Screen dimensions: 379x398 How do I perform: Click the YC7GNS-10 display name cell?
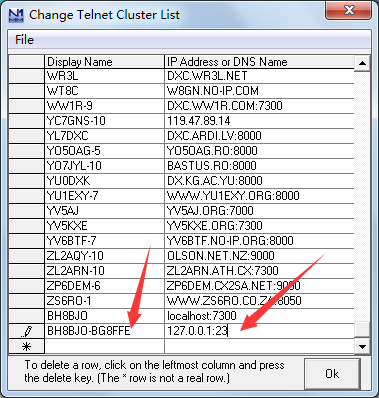pos(104,121)
